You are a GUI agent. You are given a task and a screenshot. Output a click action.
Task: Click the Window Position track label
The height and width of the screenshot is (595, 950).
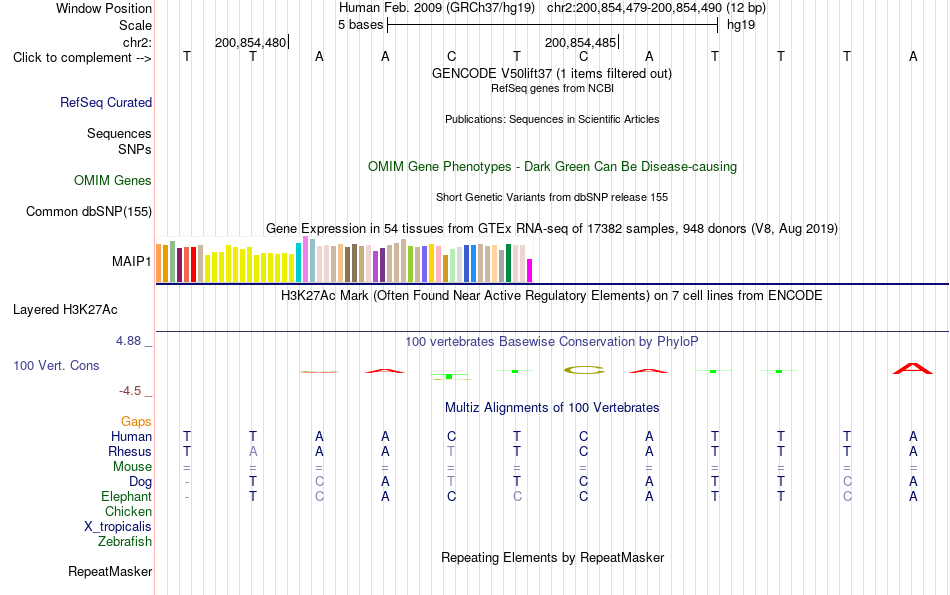tap(104, 8)
